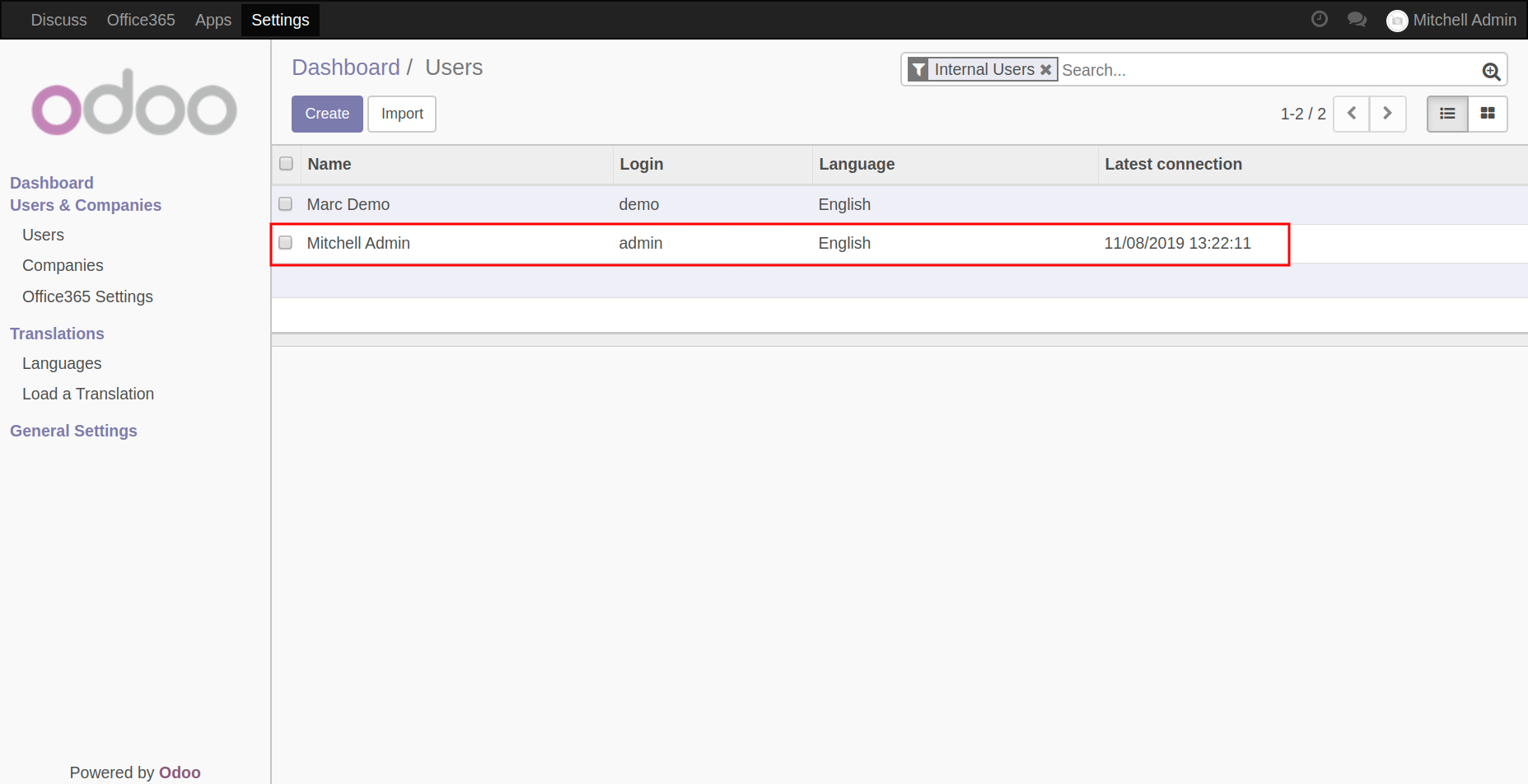Screen dimensions: 1528x784
Task: Sort by Latest connection column
Action: click(x=1173, y=164)
